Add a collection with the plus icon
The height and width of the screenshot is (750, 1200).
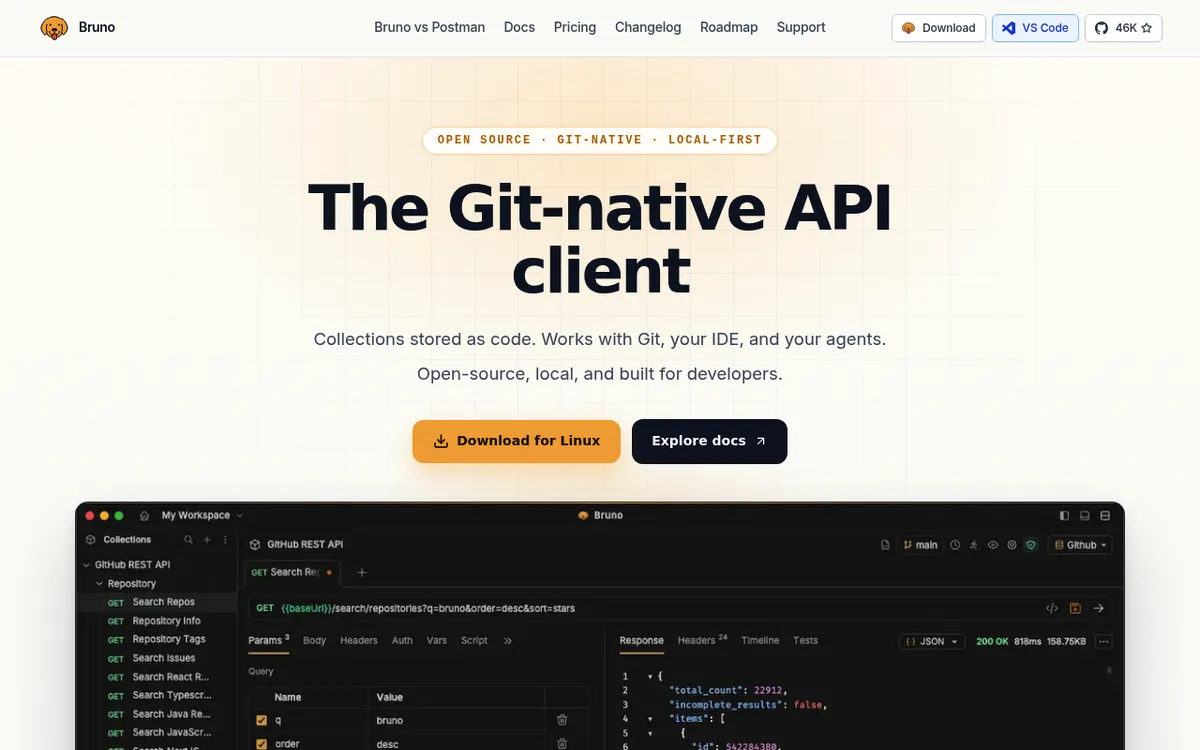(207, 540)
